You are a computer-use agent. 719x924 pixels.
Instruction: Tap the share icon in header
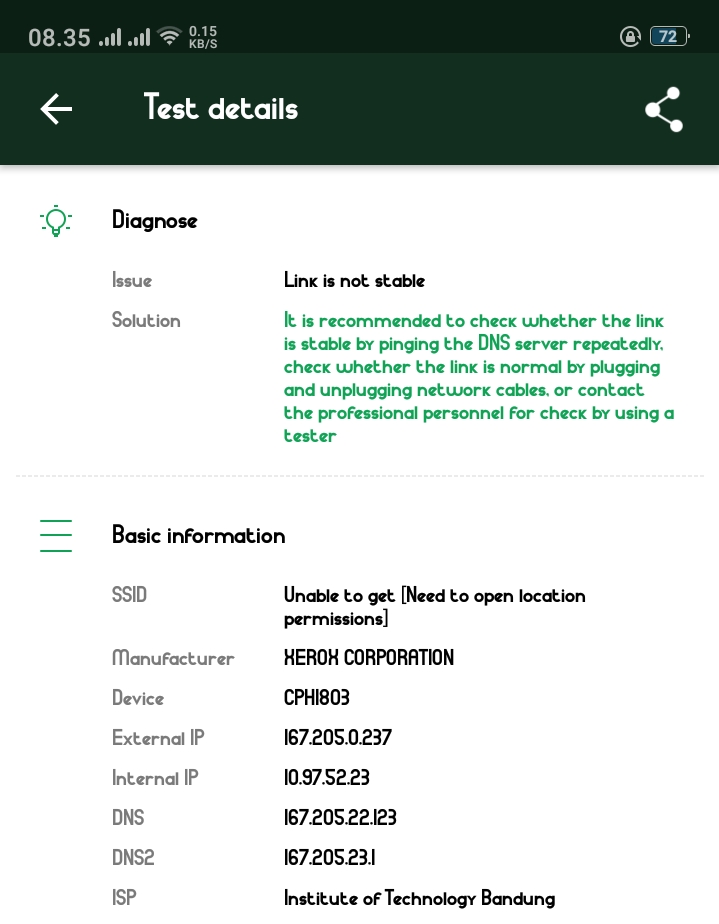pyautogui.click(x=663, y=109)
